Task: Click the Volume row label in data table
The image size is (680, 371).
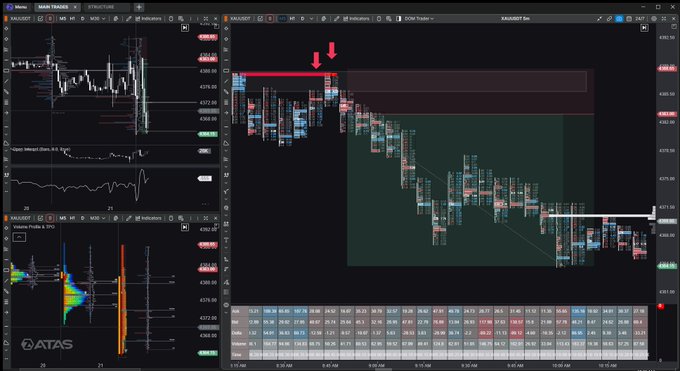Action: tap(239, 344)
